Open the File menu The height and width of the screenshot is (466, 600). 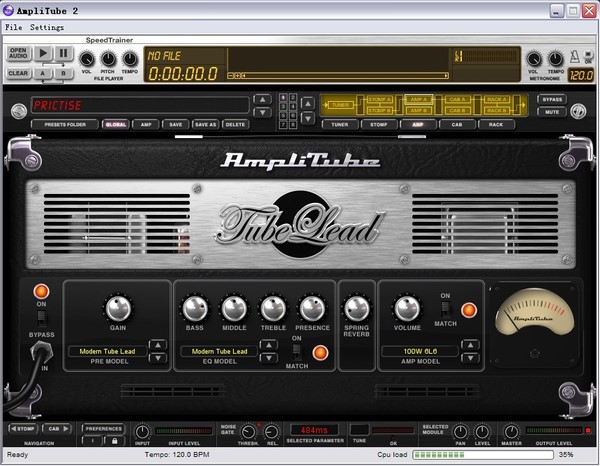click(x=13, y=27)
